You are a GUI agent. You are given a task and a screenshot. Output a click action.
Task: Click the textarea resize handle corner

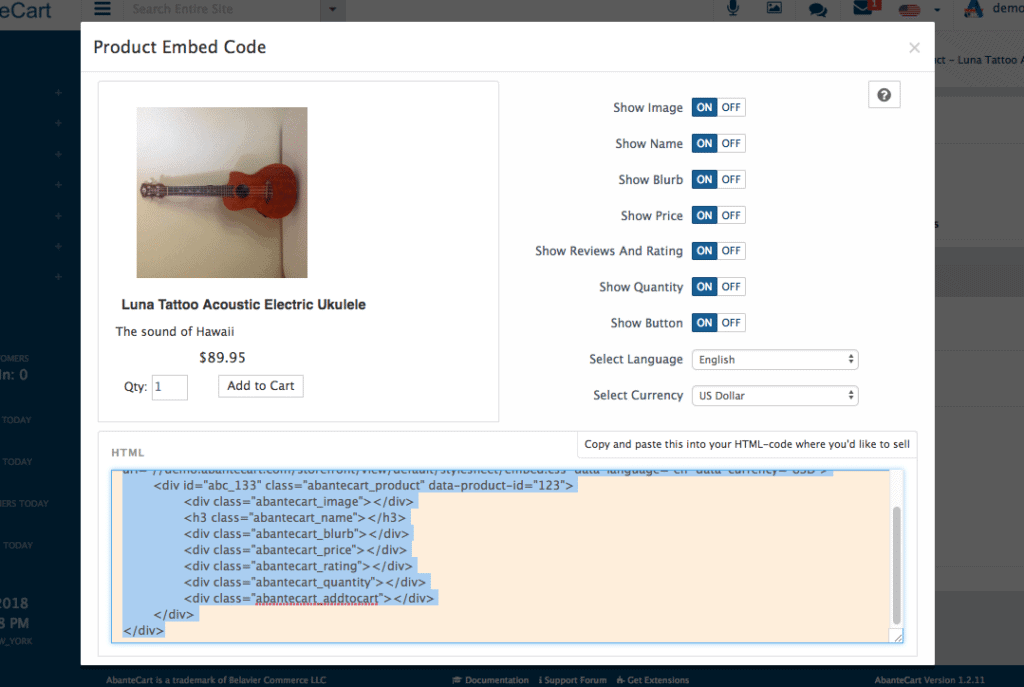pos(898,636)
